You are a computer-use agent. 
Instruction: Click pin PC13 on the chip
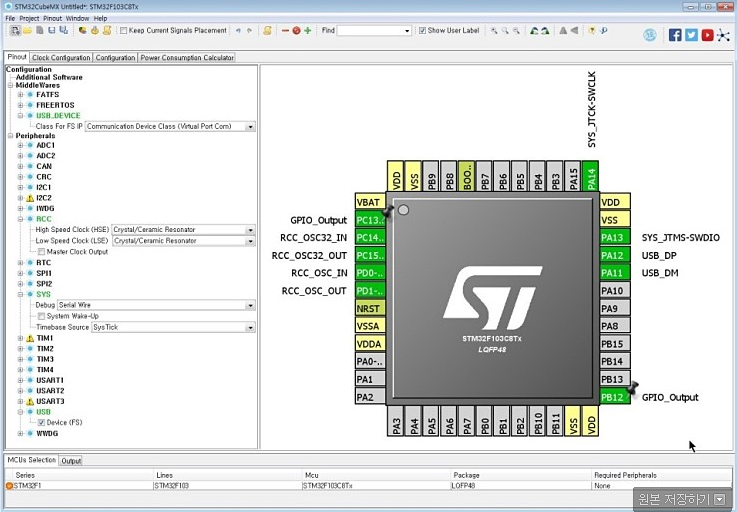click(370, 221)
